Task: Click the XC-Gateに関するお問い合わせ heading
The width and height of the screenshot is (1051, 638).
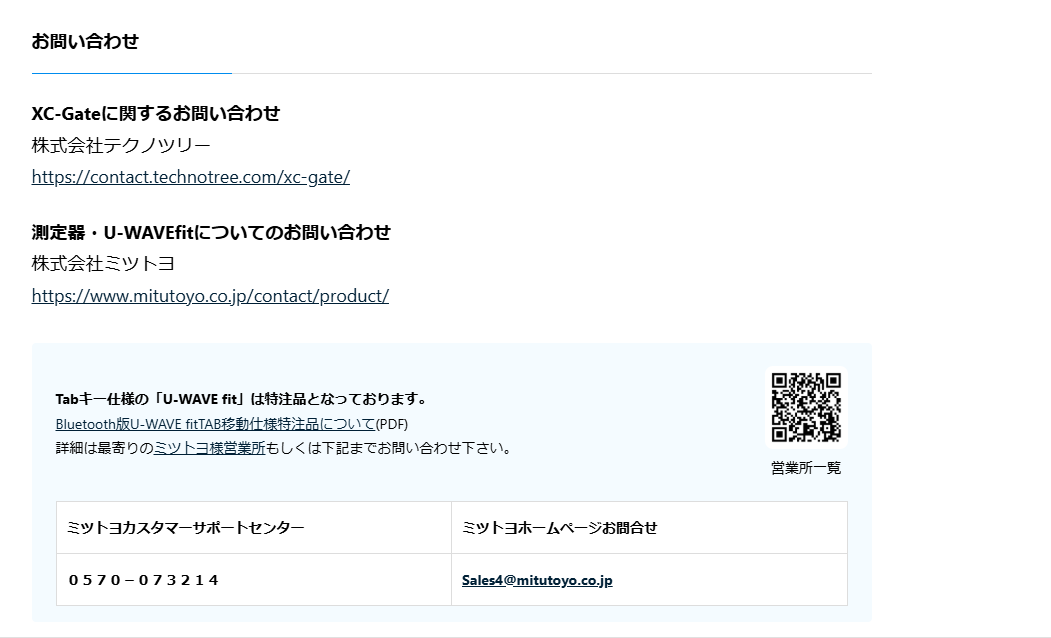Action: [x=156, y=113]
